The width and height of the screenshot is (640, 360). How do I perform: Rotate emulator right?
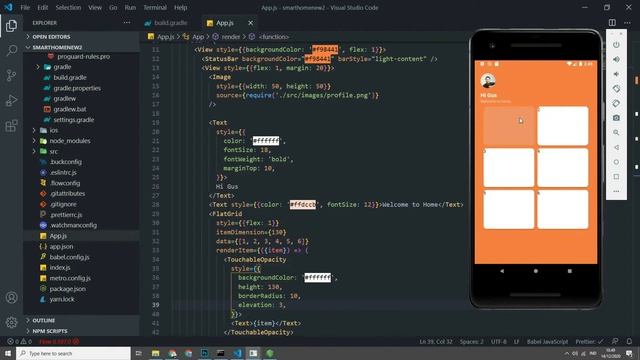point(616,103)
